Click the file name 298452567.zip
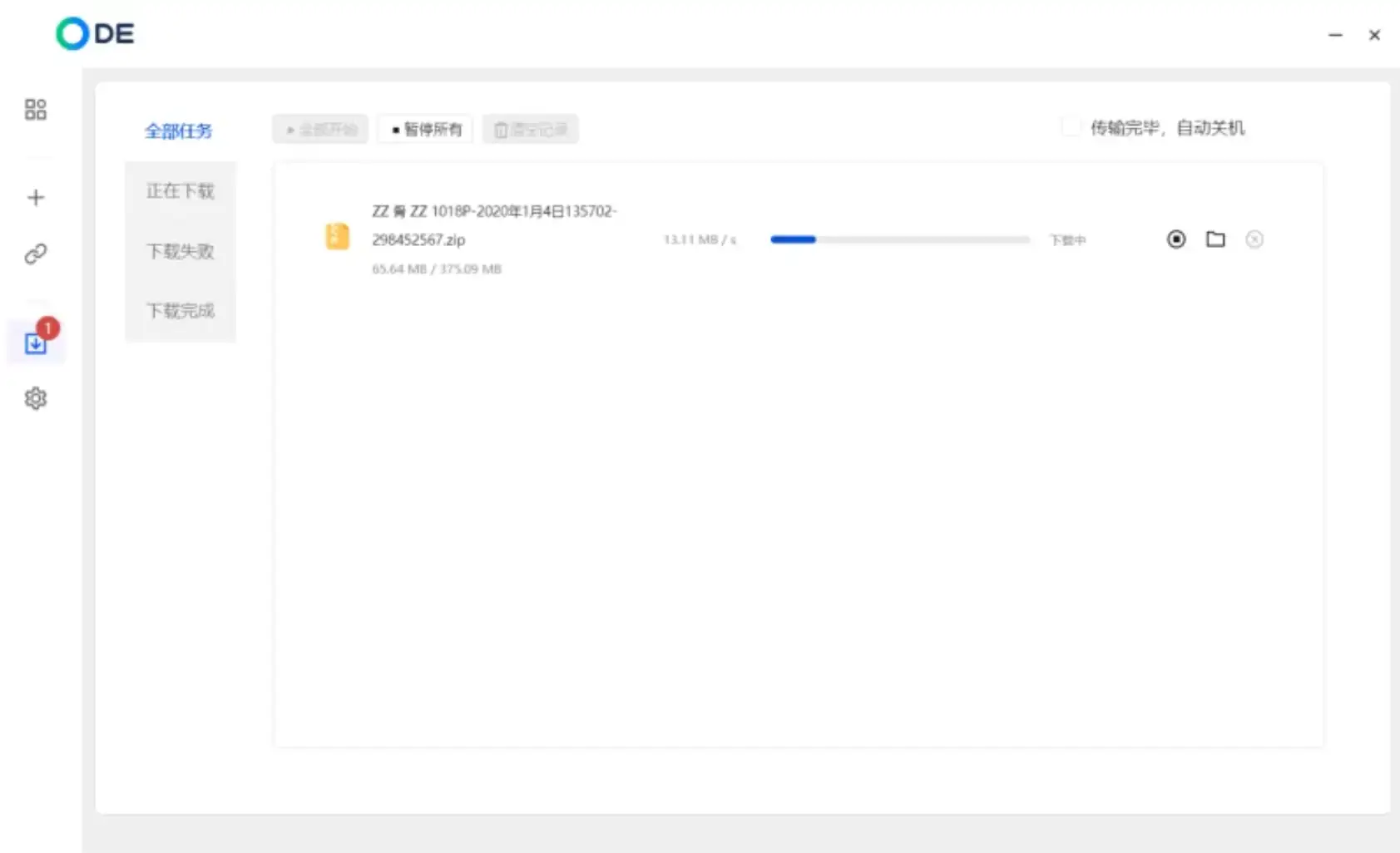 419,239
